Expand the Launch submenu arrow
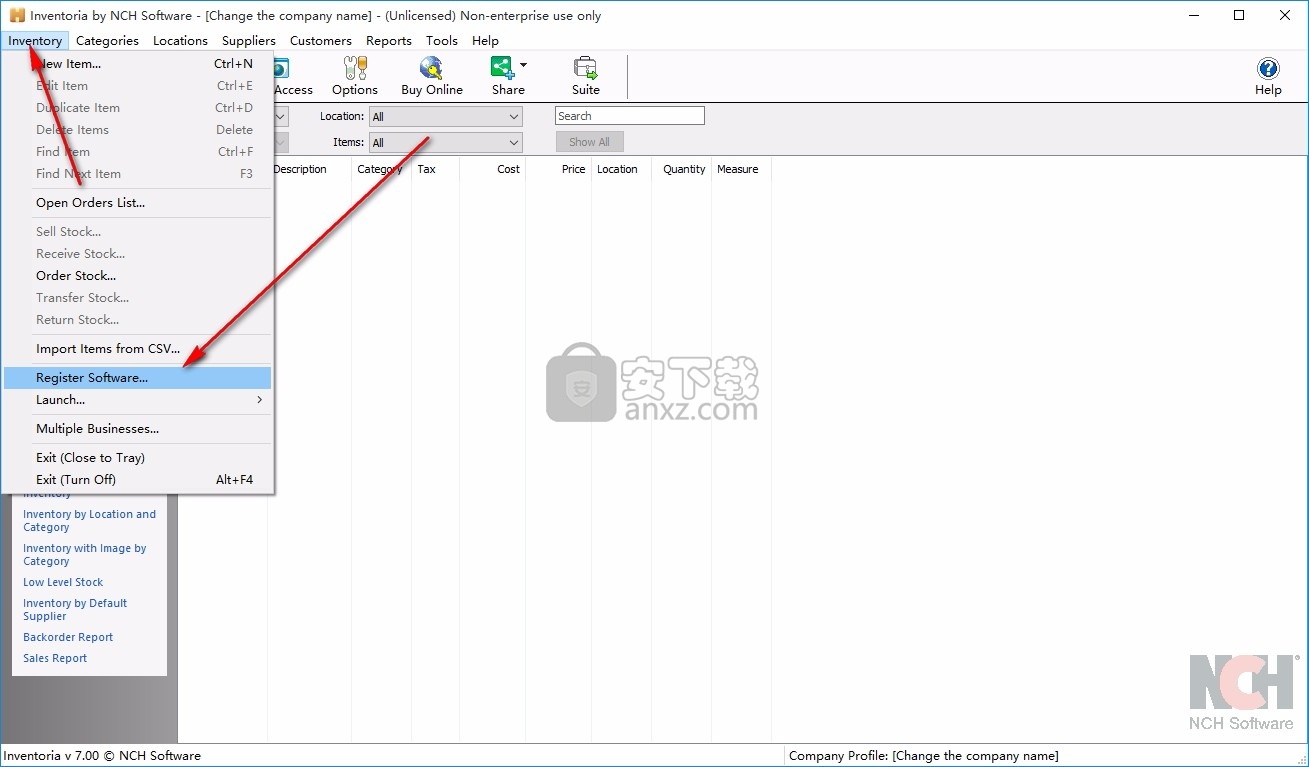Viewport: 1309px width, 767px height. pos(260,400)
